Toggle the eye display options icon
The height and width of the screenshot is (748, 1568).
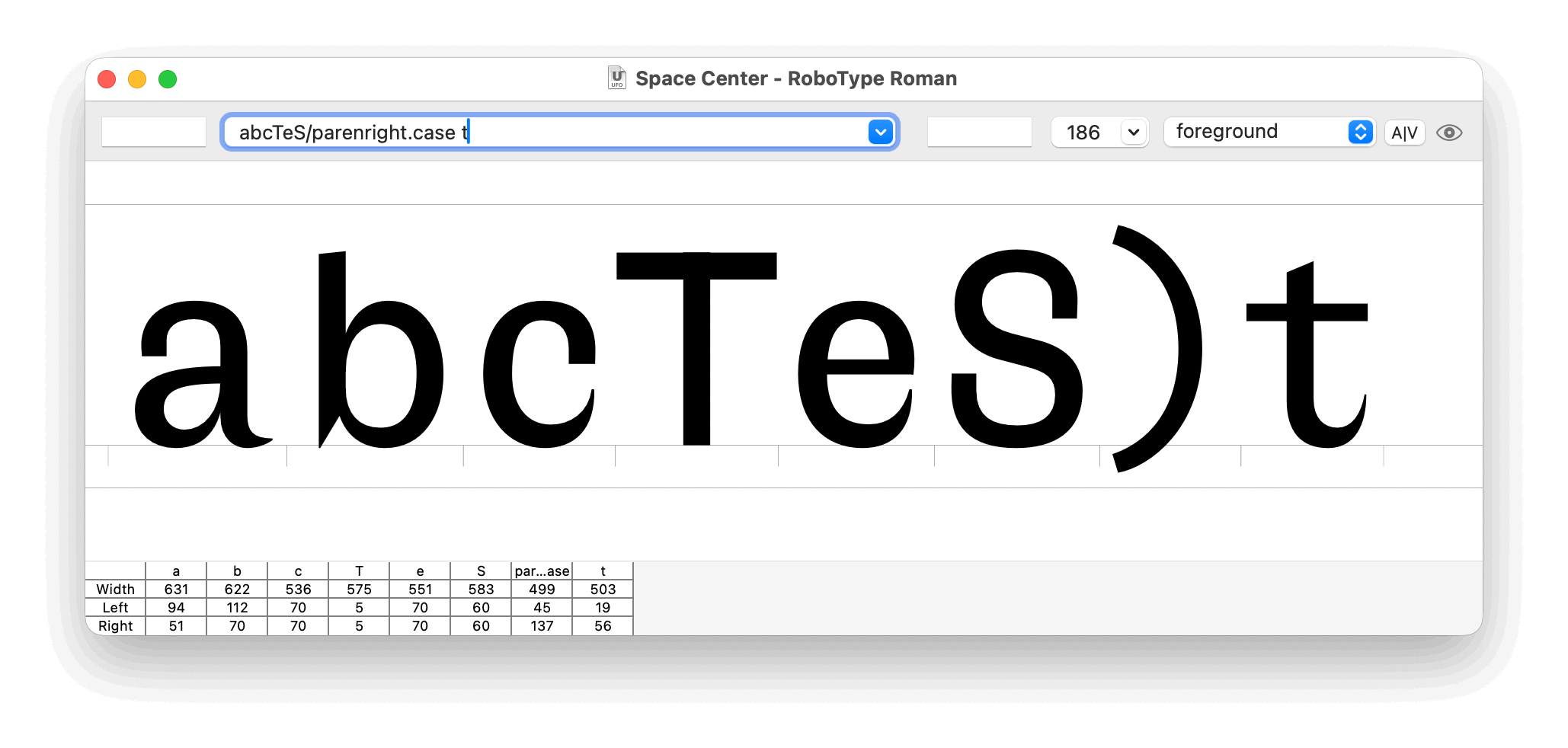pos(1448,133)
